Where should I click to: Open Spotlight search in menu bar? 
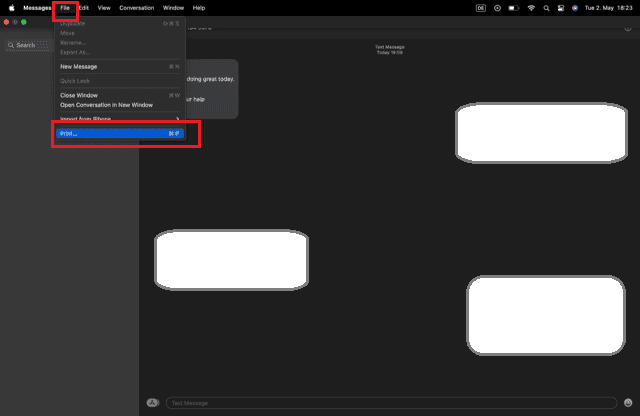(546, 7)
